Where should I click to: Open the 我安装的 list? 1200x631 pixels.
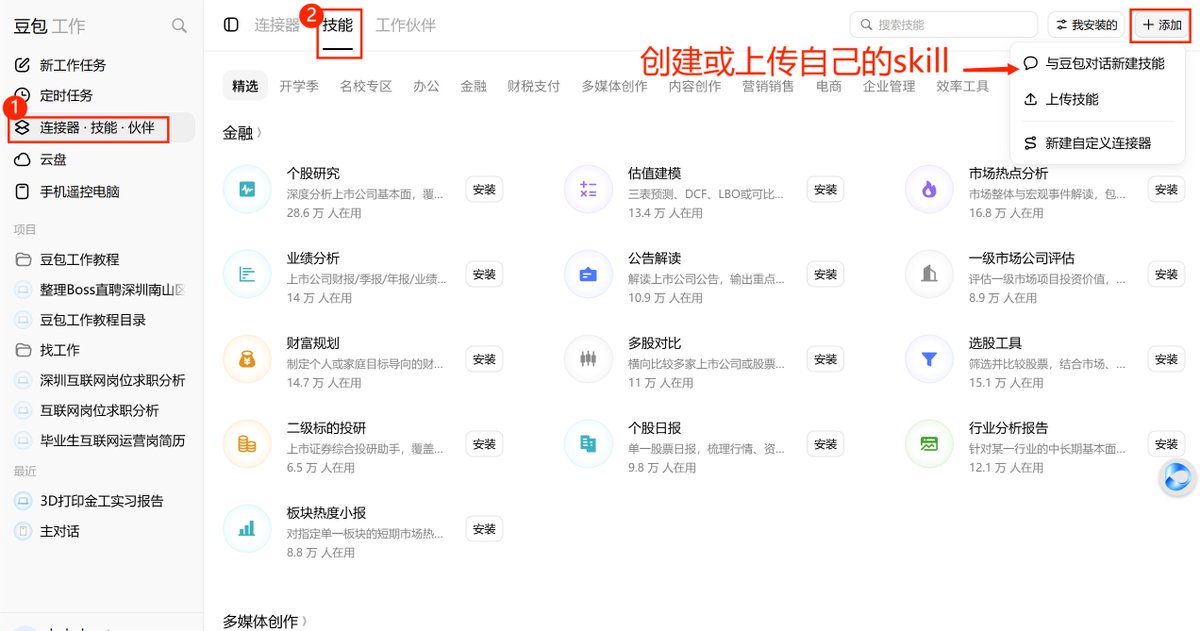tap(1086, 24)
